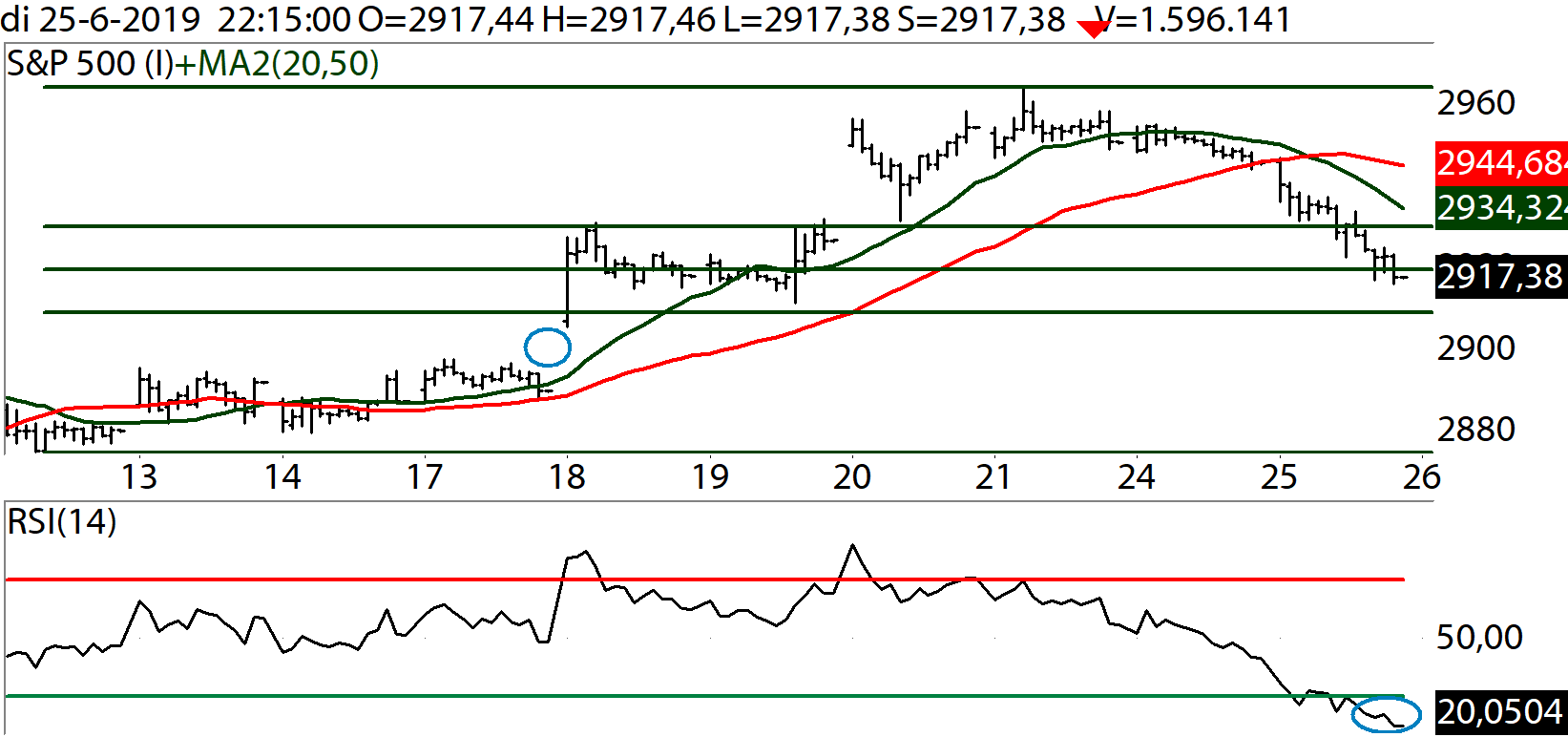Click the RSI current value label 20,0504
Image resolution: width=1568 pixels, height=737 pixels.
pyautogui.click(x=1501, y=711)
